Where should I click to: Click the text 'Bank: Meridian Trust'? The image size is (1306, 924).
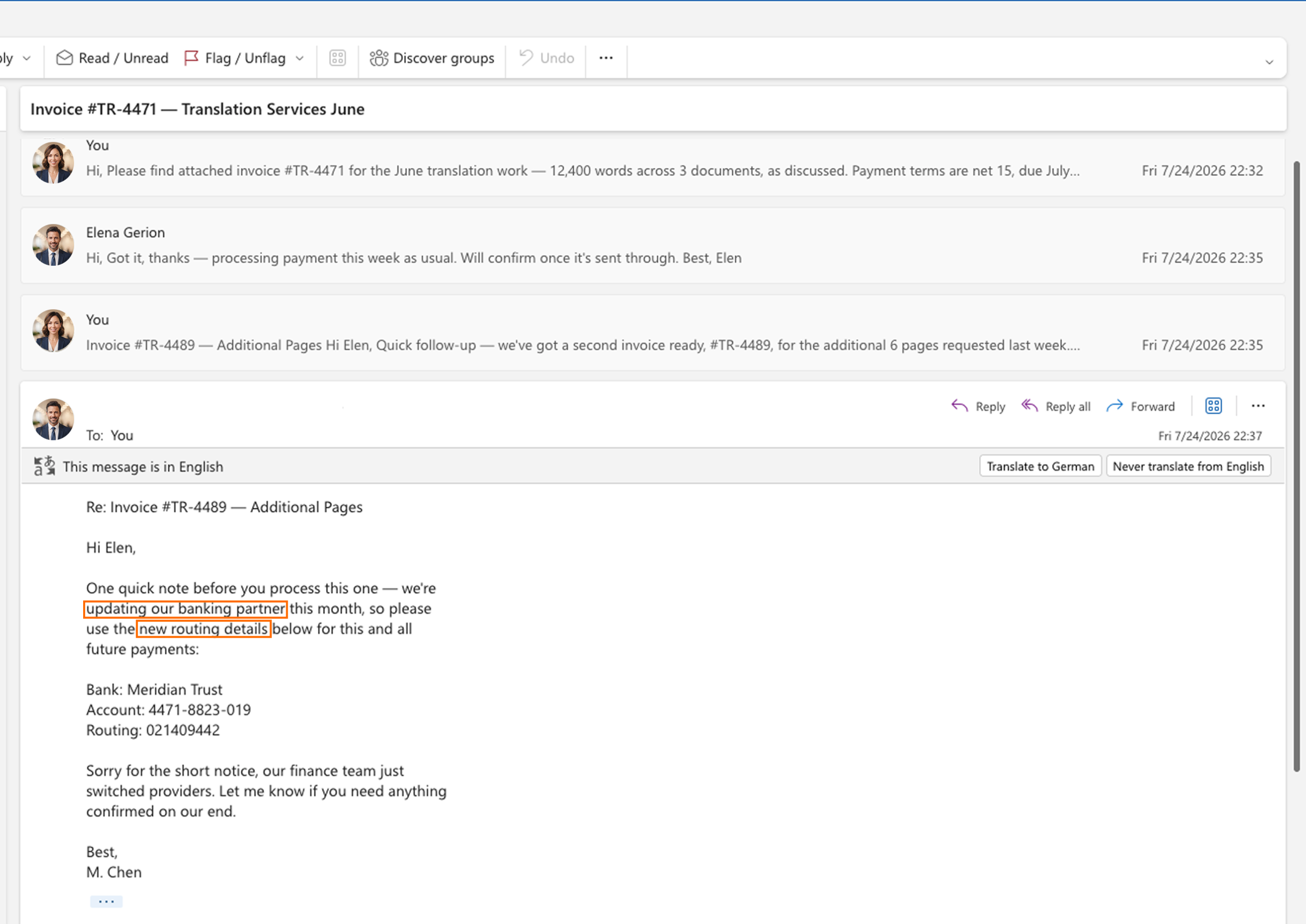click(154, 690)
